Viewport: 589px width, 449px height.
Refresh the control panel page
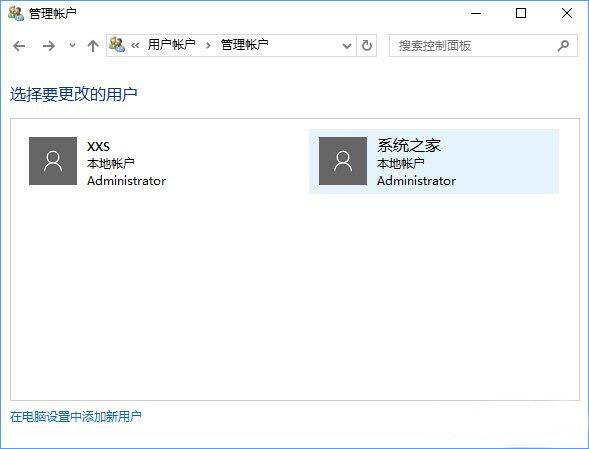(367, 46)
